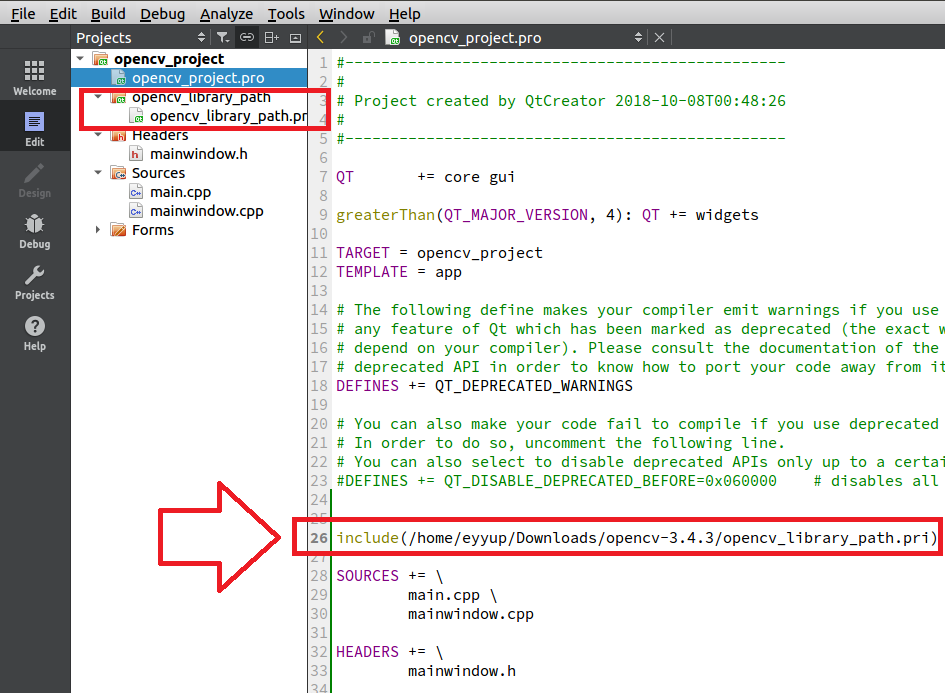945x693 pixels.
Task: Collapse the Headers folder
Action: pyautogui.click(x=98, y=135)
